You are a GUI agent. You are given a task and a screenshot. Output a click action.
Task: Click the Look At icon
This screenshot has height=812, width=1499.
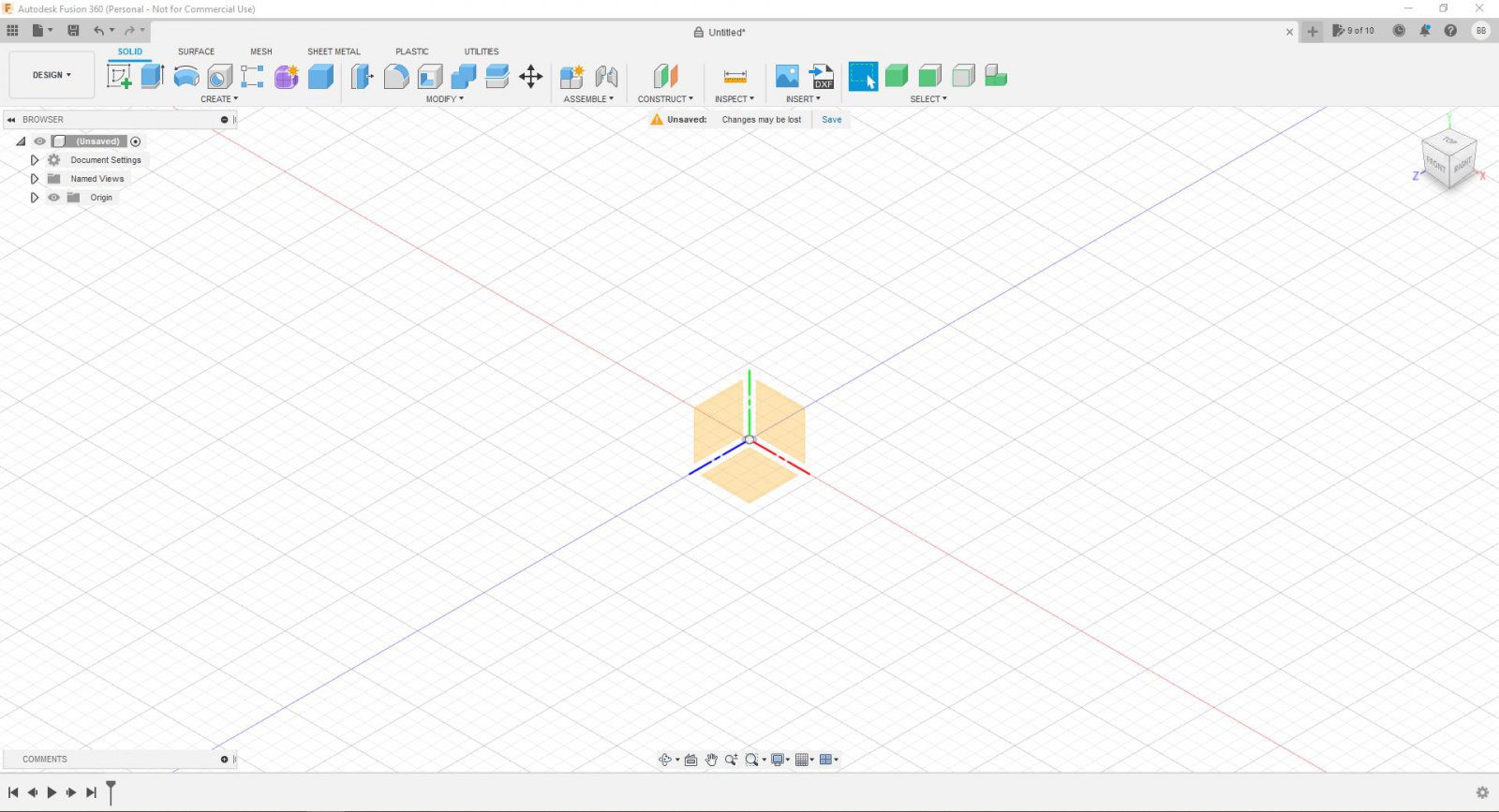click(x=690, y=760)
